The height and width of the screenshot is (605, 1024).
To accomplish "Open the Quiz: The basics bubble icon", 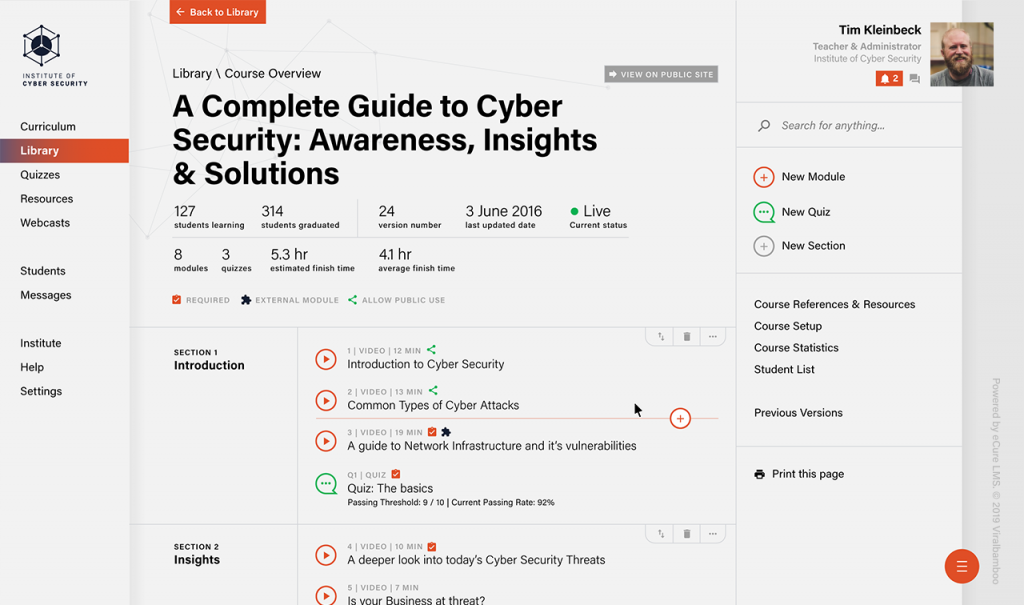I will [326, 484].
